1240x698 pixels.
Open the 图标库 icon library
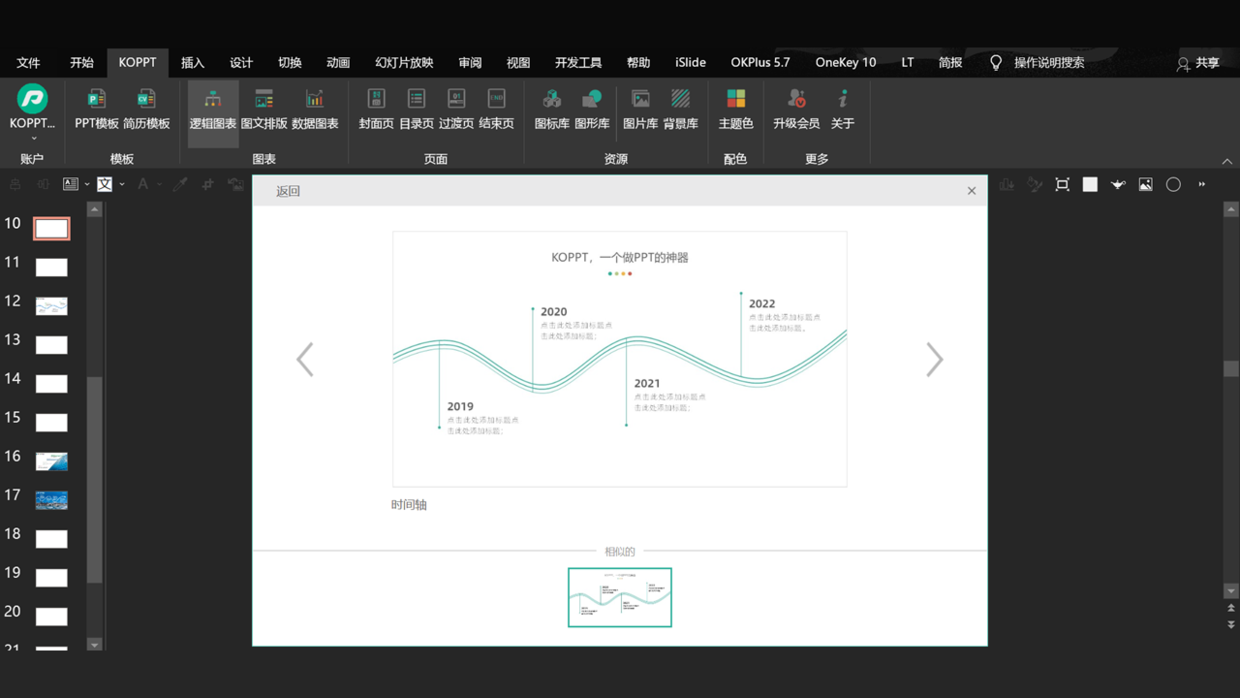coord(551,109)
